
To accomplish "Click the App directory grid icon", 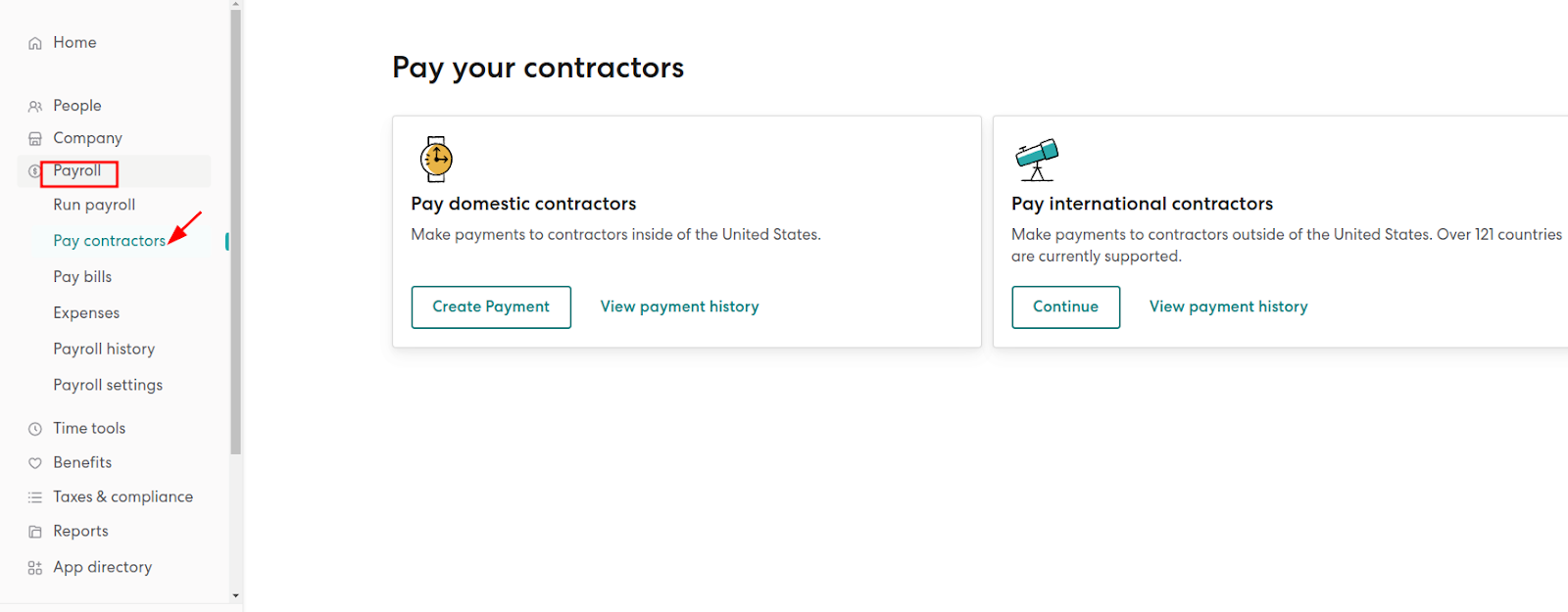I will pos(35,568).
